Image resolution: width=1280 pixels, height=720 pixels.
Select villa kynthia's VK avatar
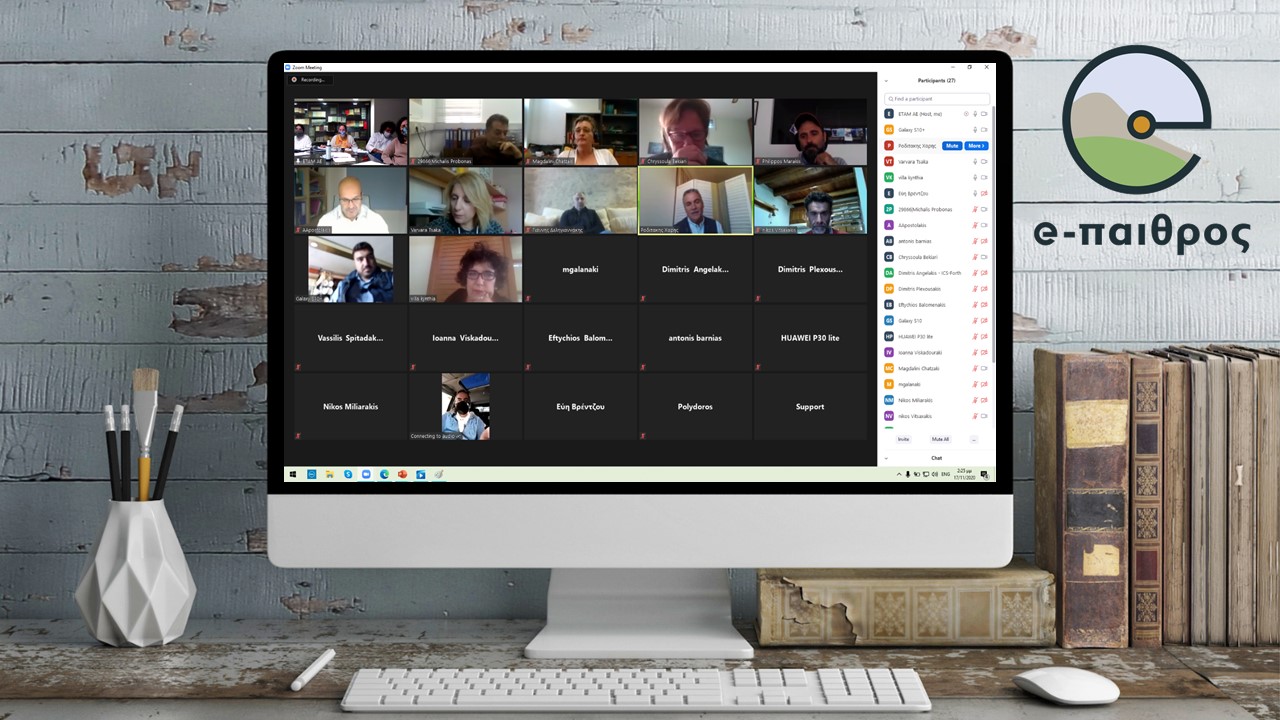pyautogui.click(x=889, y=177)
